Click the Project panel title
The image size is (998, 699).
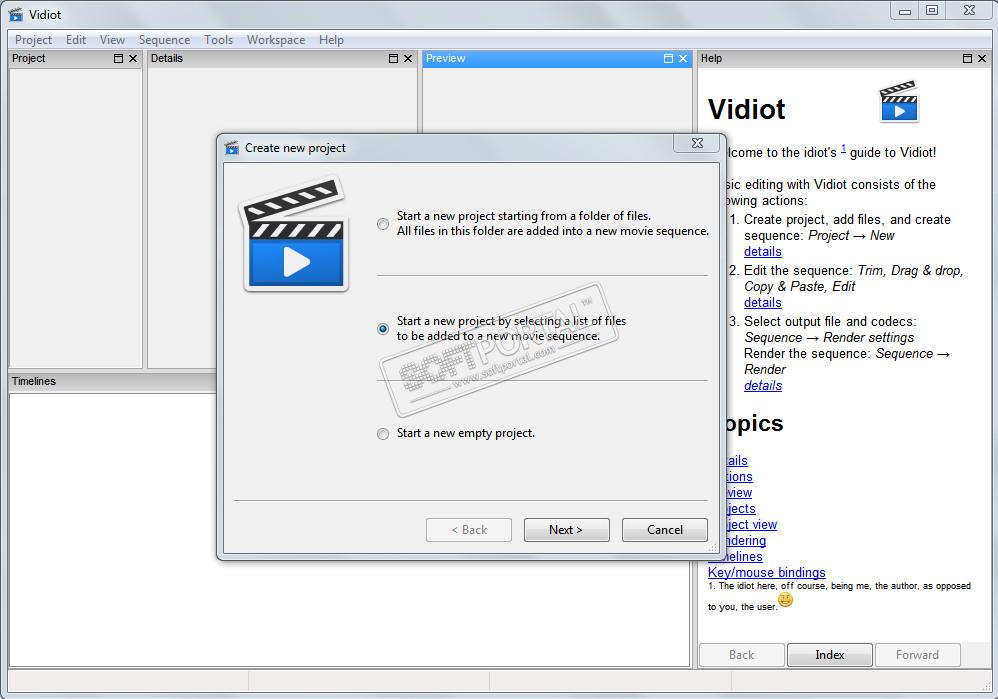tap(29, 59)
